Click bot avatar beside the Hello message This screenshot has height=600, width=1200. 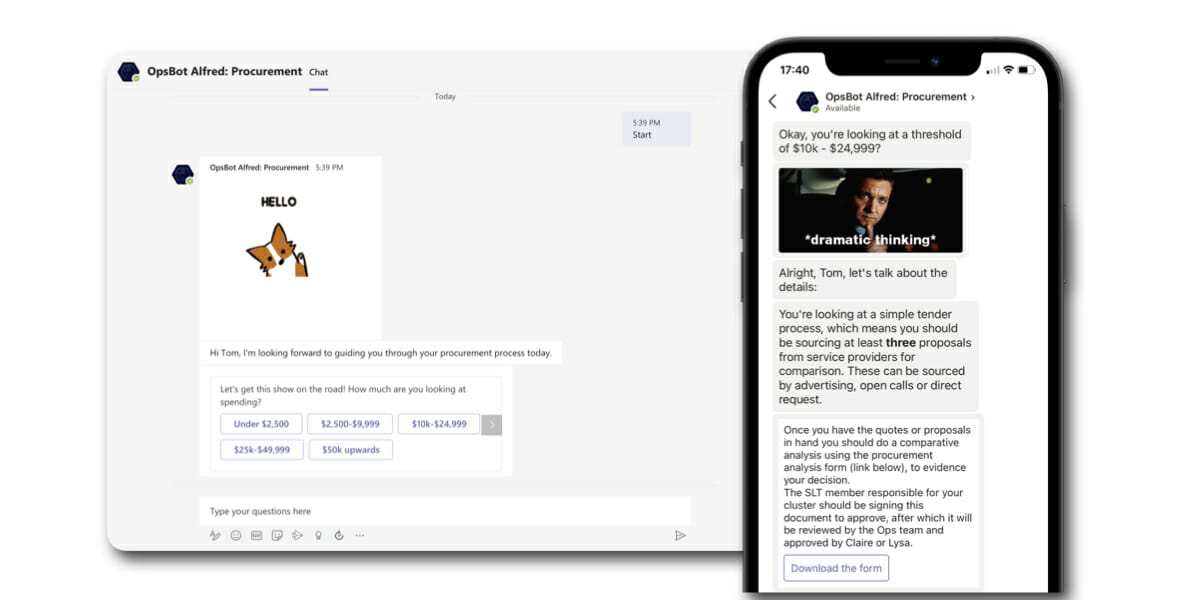183,174
